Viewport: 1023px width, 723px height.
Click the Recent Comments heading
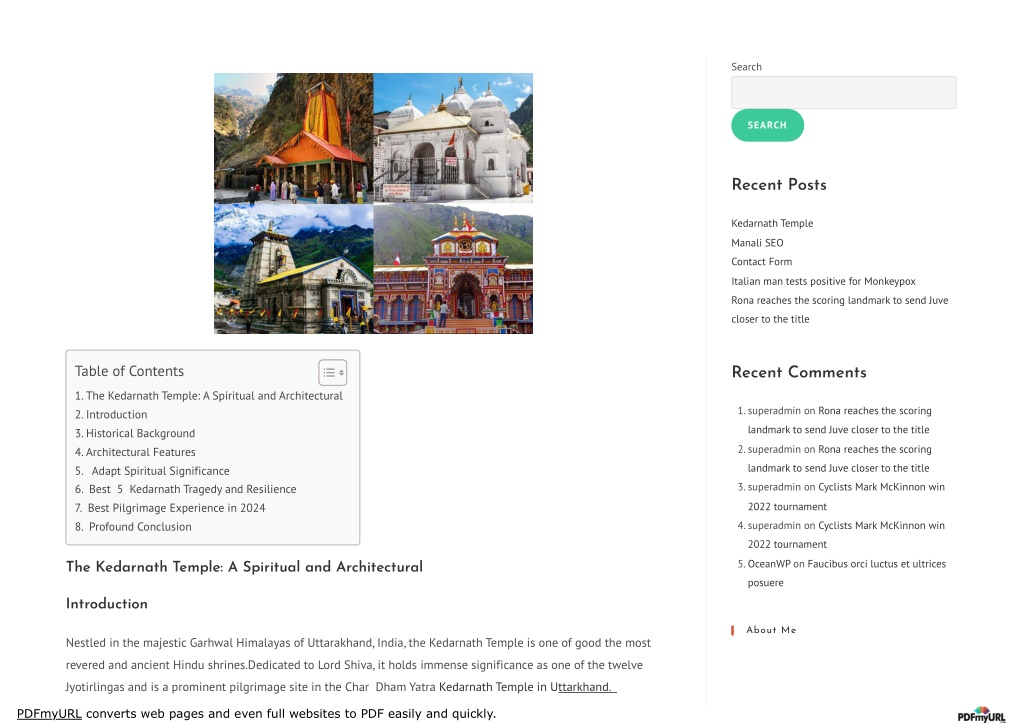click(799, 372)
